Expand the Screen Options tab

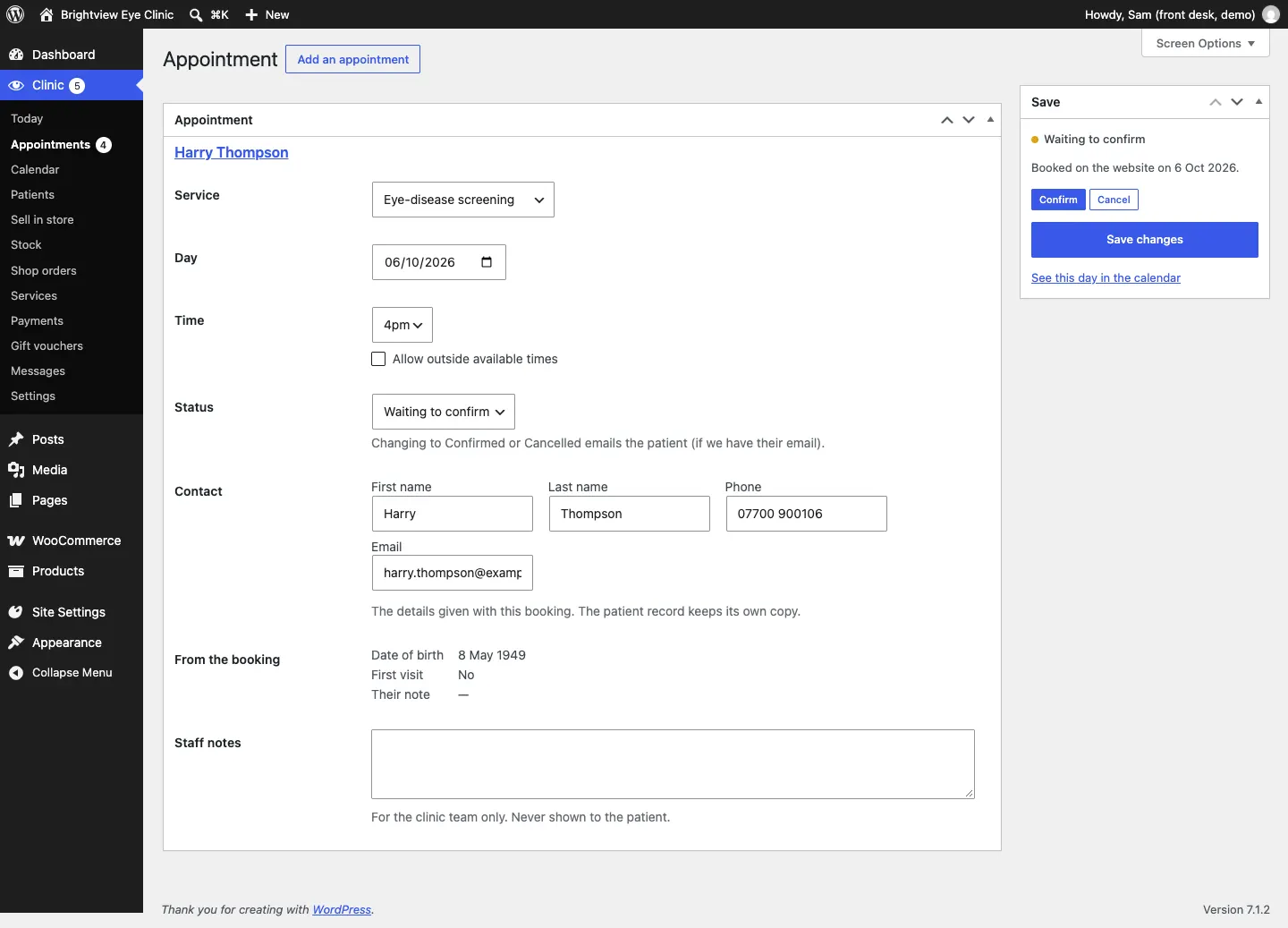point(1206,43)
